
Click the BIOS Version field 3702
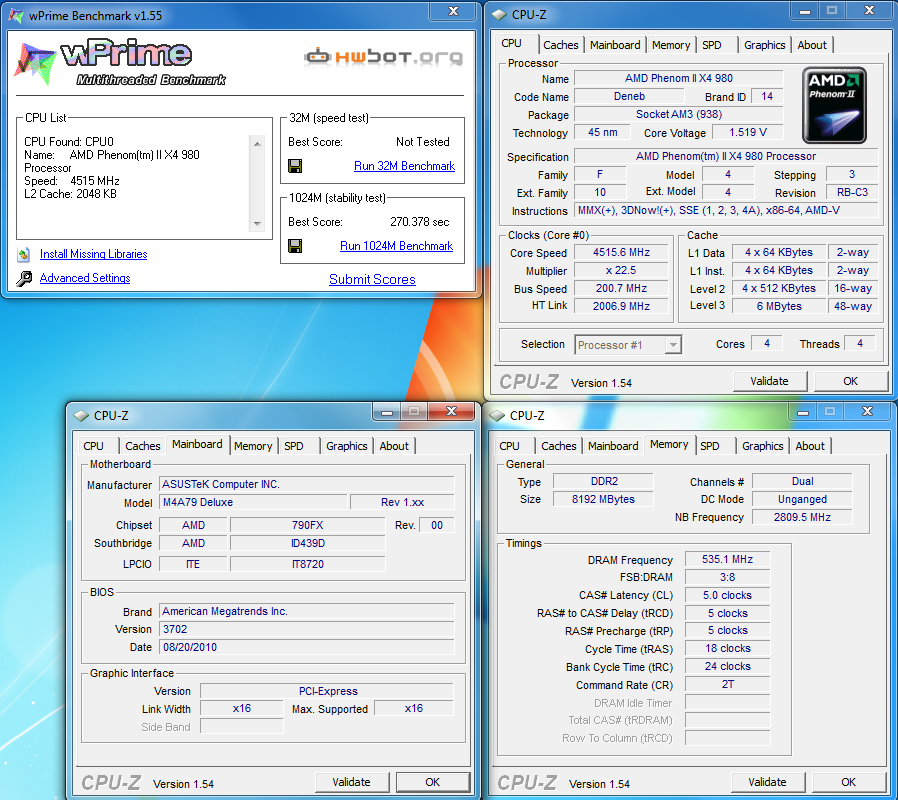click(x=307, y=629)
